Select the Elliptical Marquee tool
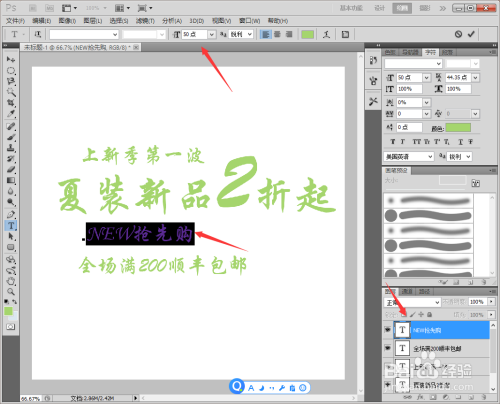The image size is (500, 404). (x=11, y=70)
